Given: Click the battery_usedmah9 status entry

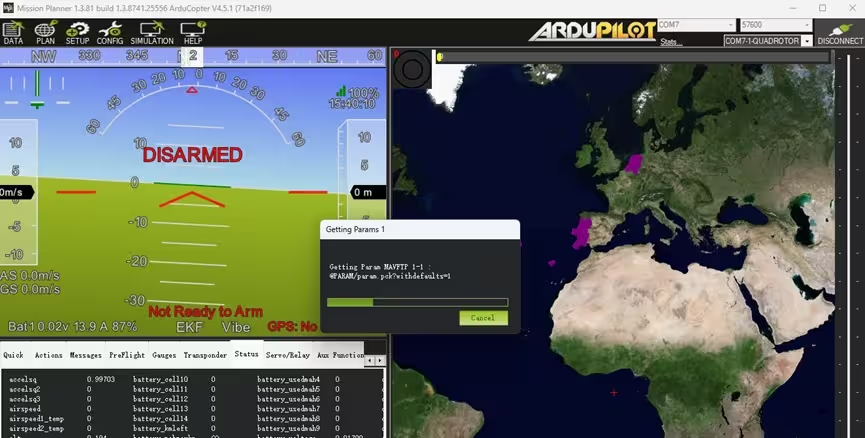Looking at the screenshot, I should click(x=289, y=429).
